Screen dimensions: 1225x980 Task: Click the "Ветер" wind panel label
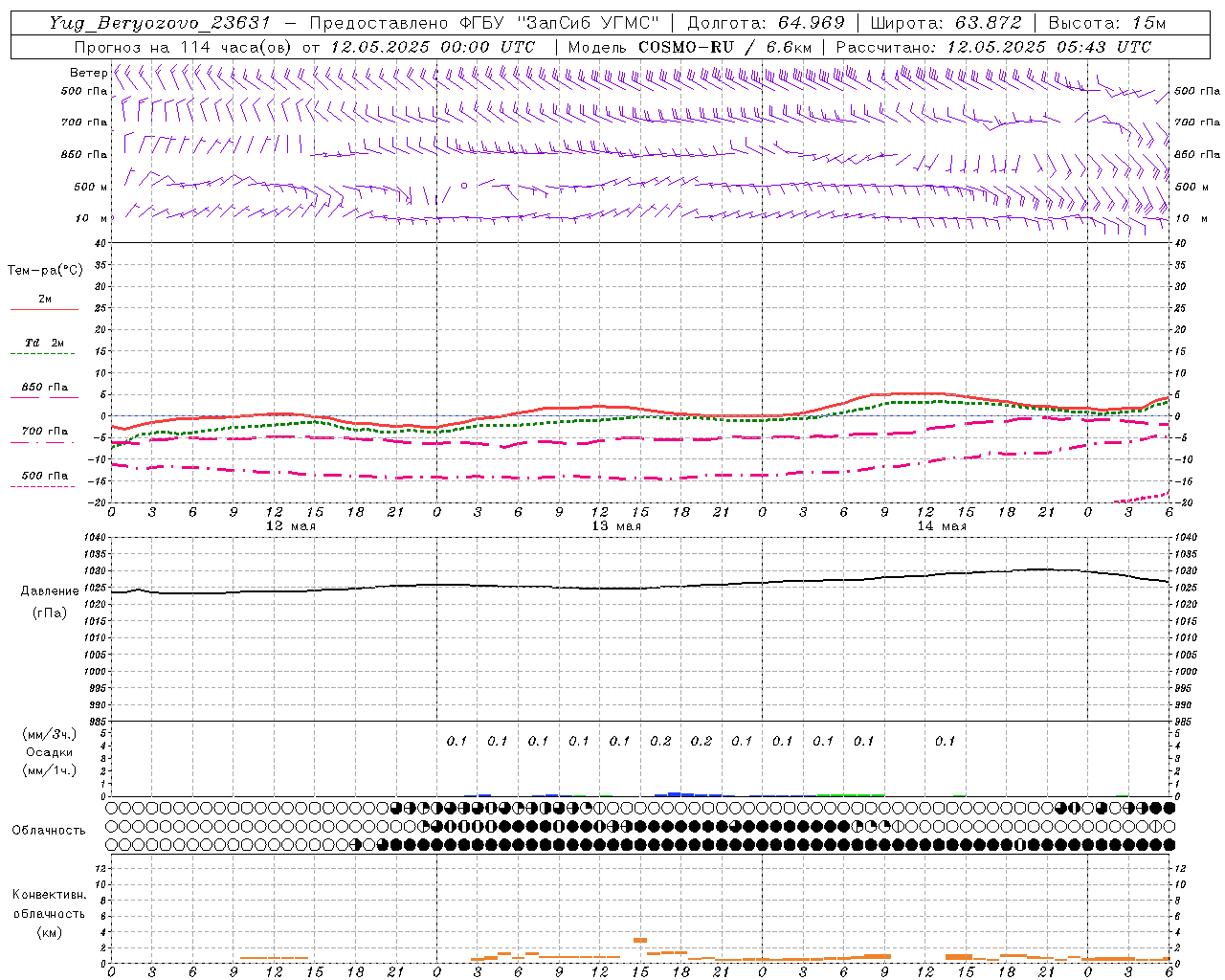click(x=88, y=73)
